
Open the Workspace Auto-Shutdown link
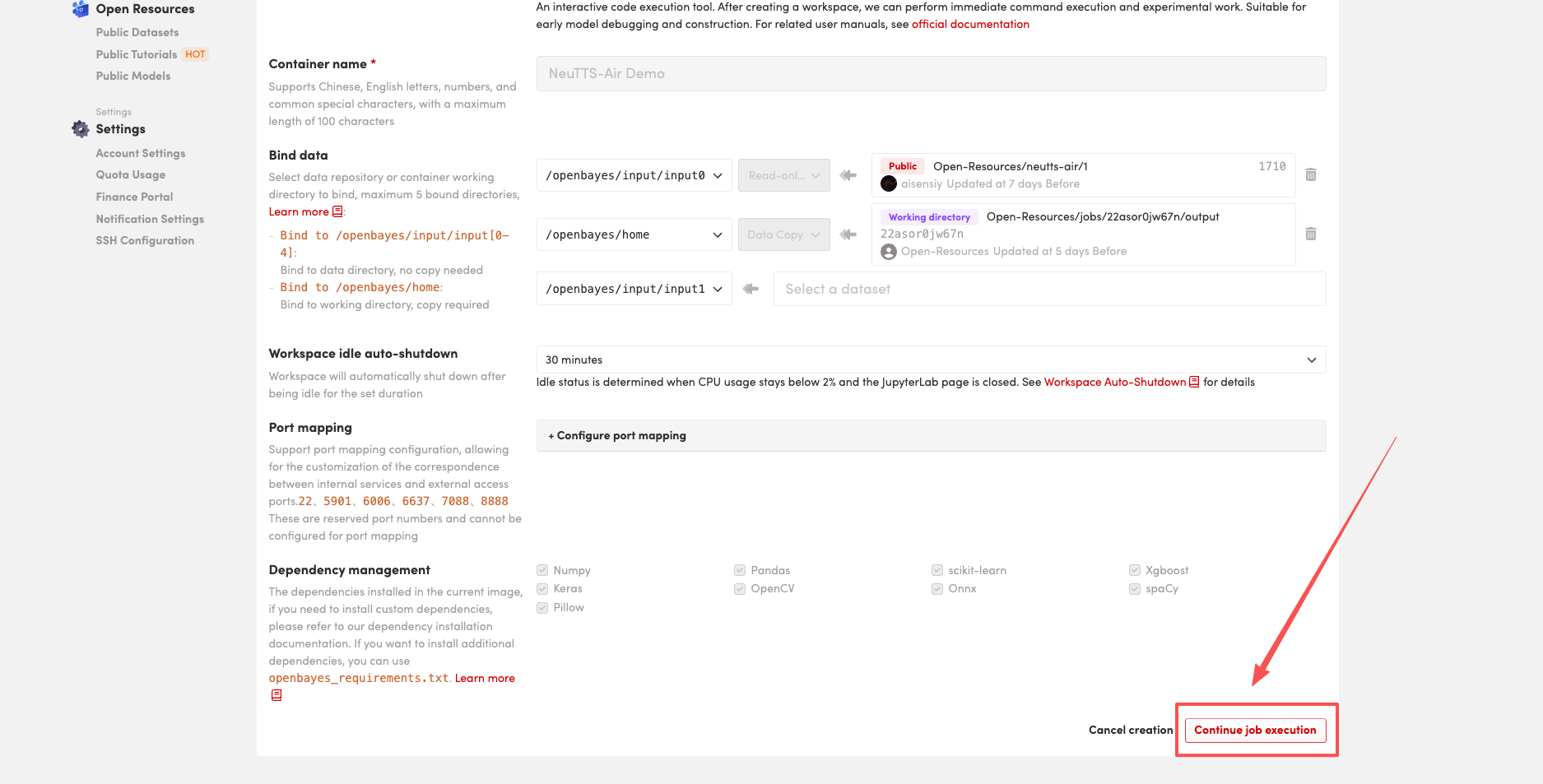[1115, 382]
